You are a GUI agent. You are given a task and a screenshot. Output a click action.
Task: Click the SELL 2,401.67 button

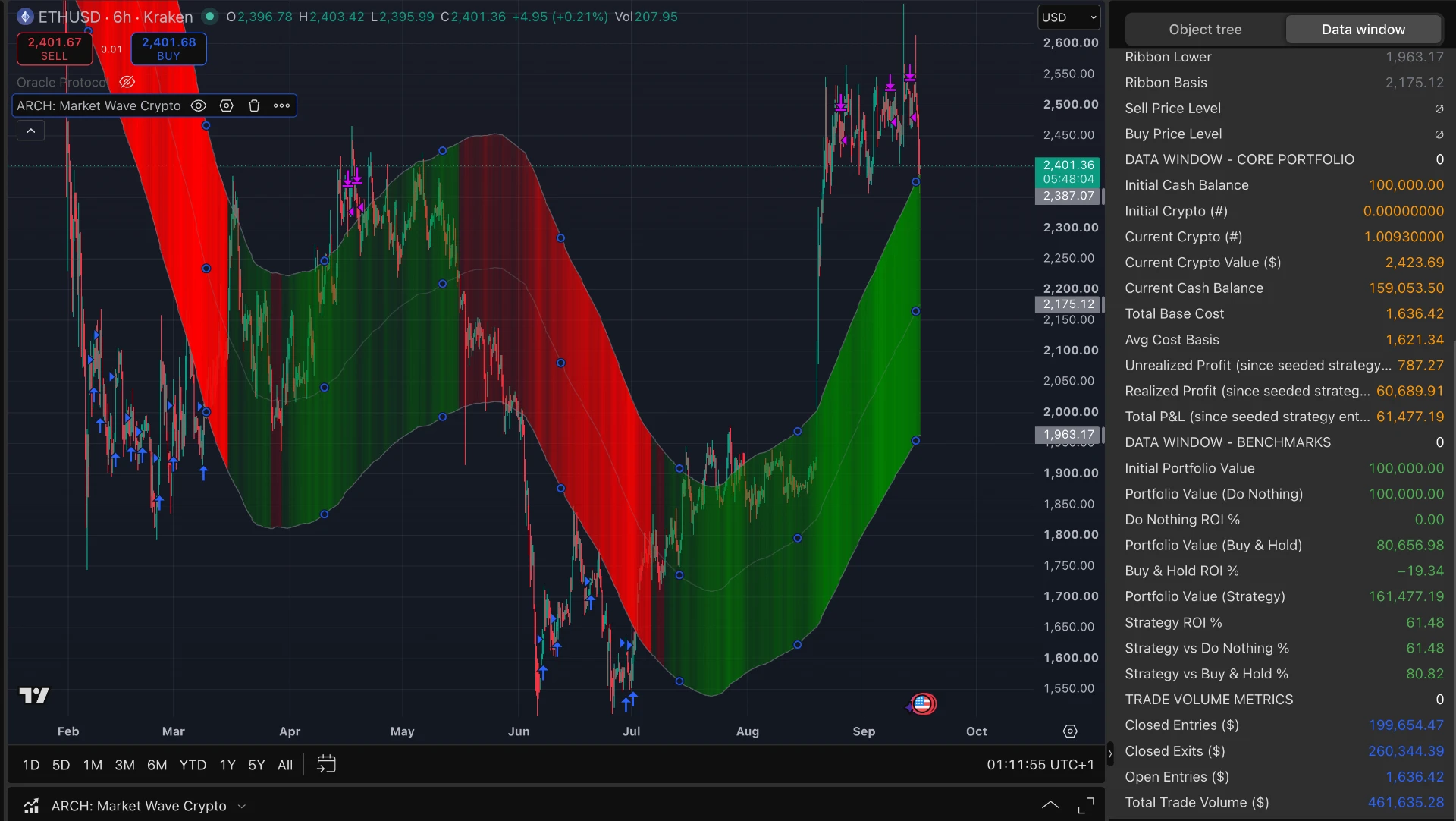pos(55,49)
